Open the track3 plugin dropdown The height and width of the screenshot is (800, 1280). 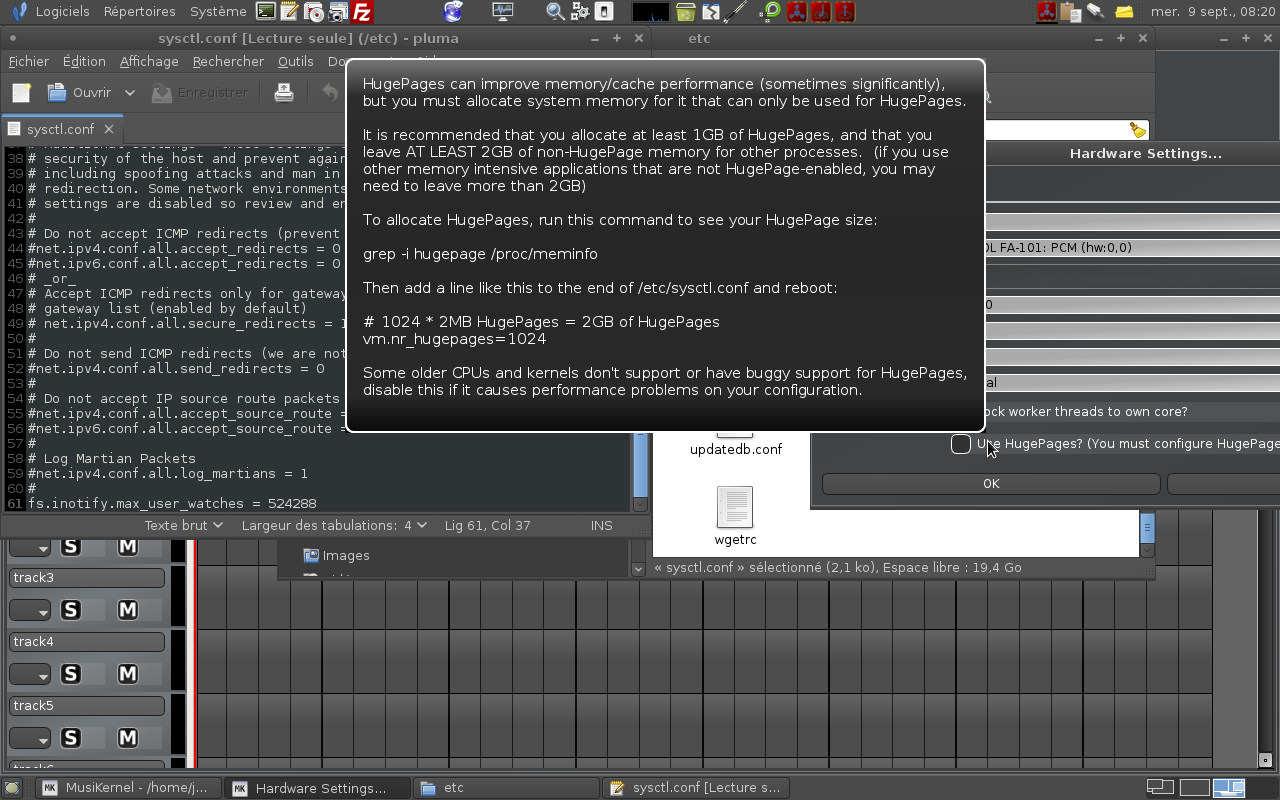(31, 611)
